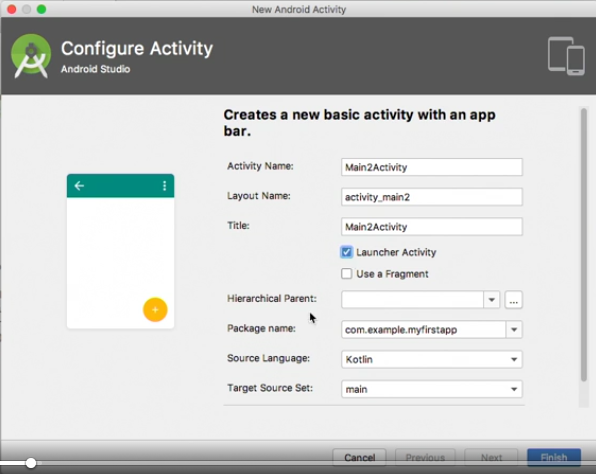Viewport: 596px width, 474px height.
Task: Click the Package name text field
Action: (x=423, y=330)
